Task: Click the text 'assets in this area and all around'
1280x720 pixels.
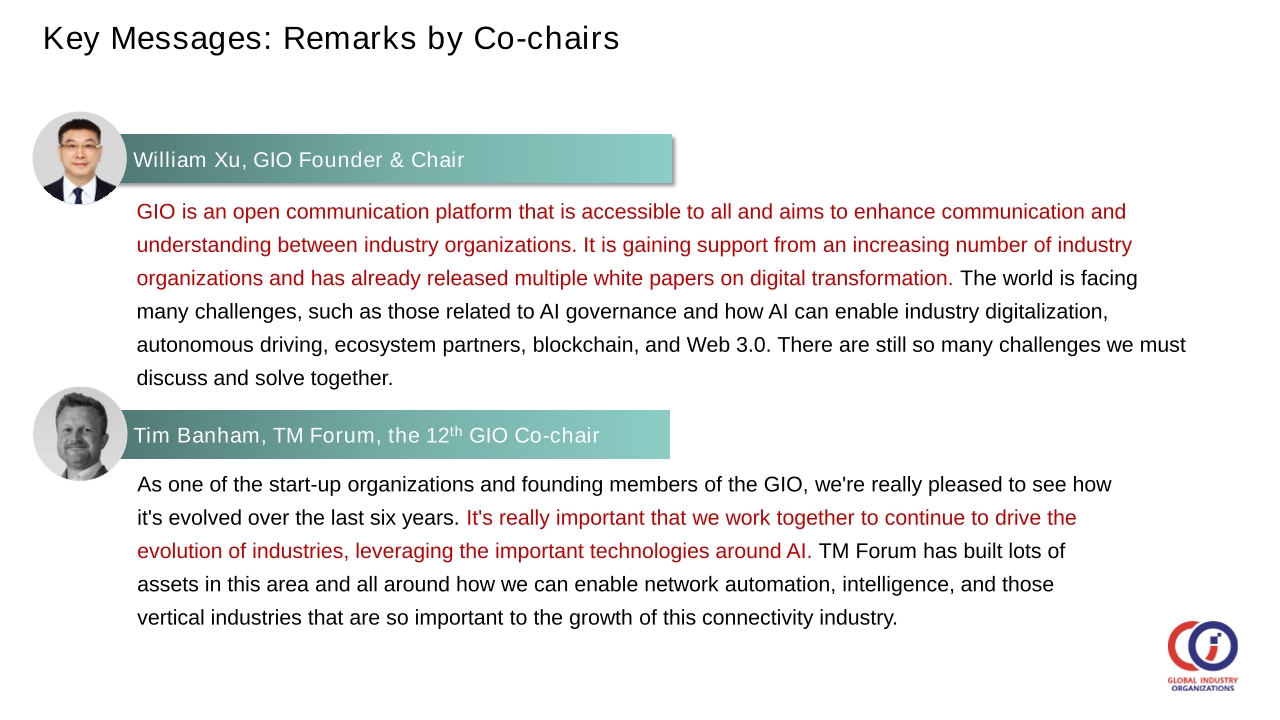Action: [x=288, y=584]
